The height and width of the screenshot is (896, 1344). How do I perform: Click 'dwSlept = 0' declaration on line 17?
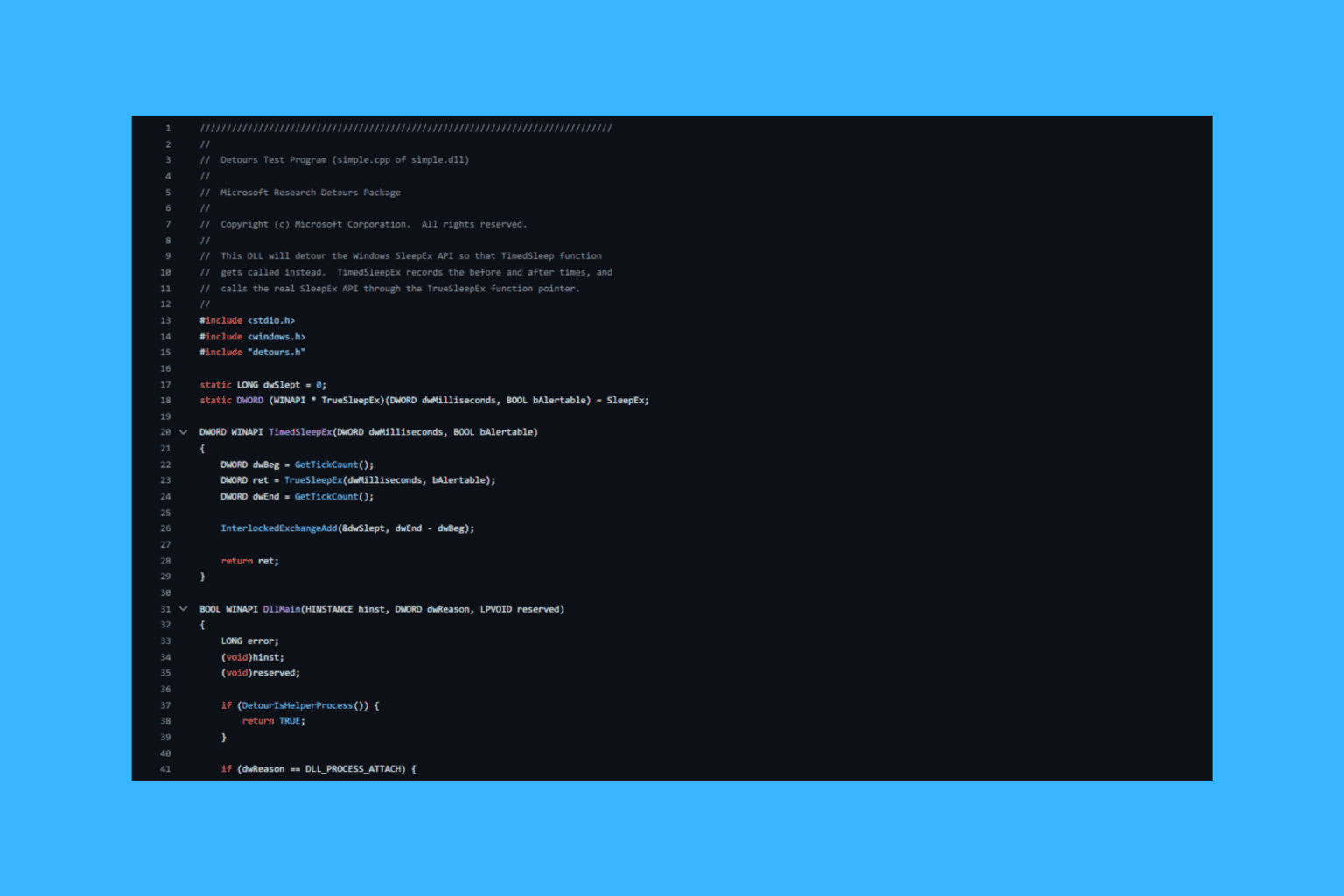pyautogui.click(x=294, y=385)
